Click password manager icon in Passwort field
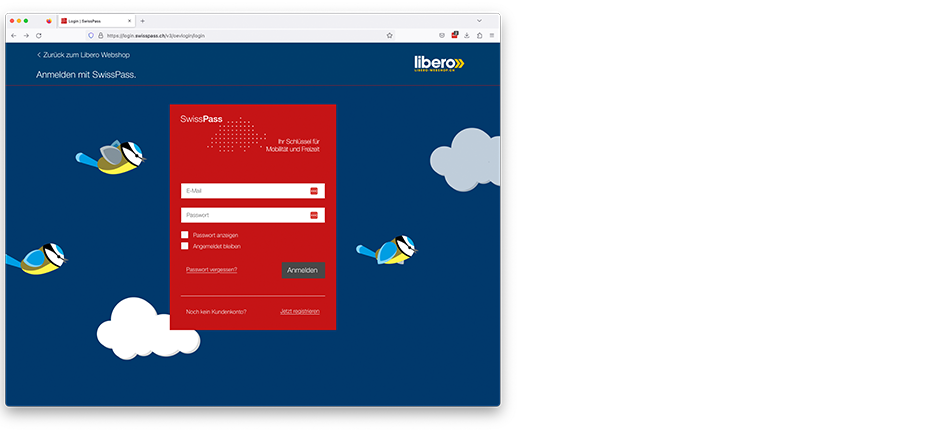939x432 pixels. 314,215
